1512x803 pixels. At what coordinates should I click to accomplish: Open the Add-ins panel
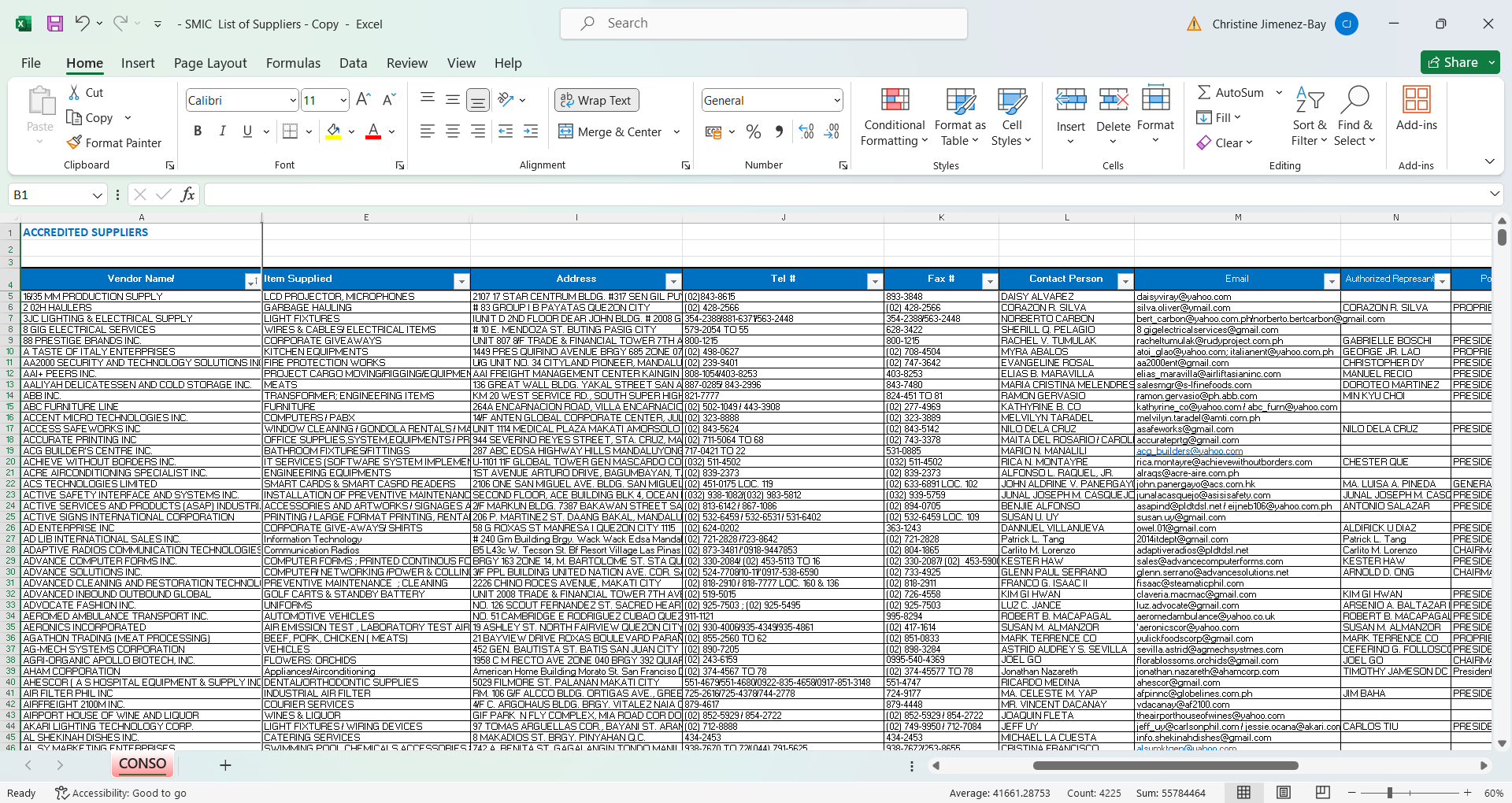1416,109
